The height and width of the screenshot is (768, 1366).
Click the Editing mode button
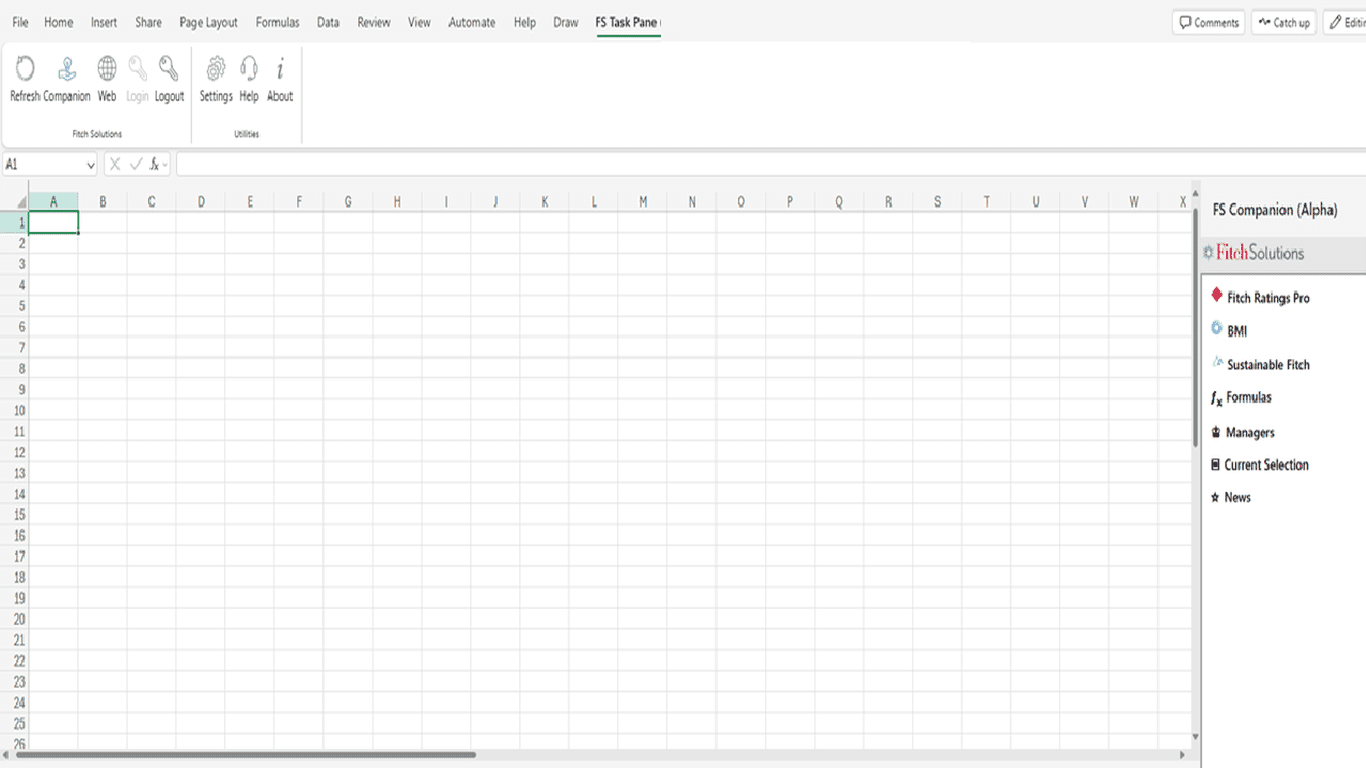pyautogui.click(x=1345, y=23)
